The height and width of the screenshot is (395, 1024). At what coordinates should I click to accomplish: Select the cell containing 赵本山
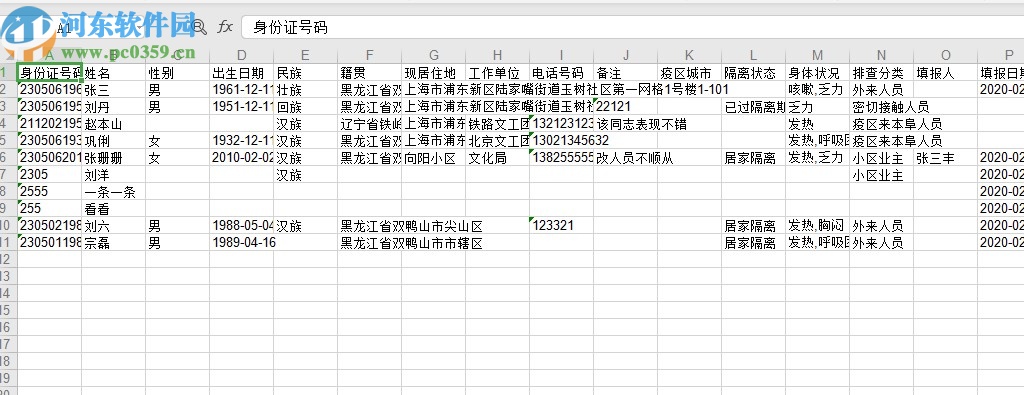[x=114, y=123]
